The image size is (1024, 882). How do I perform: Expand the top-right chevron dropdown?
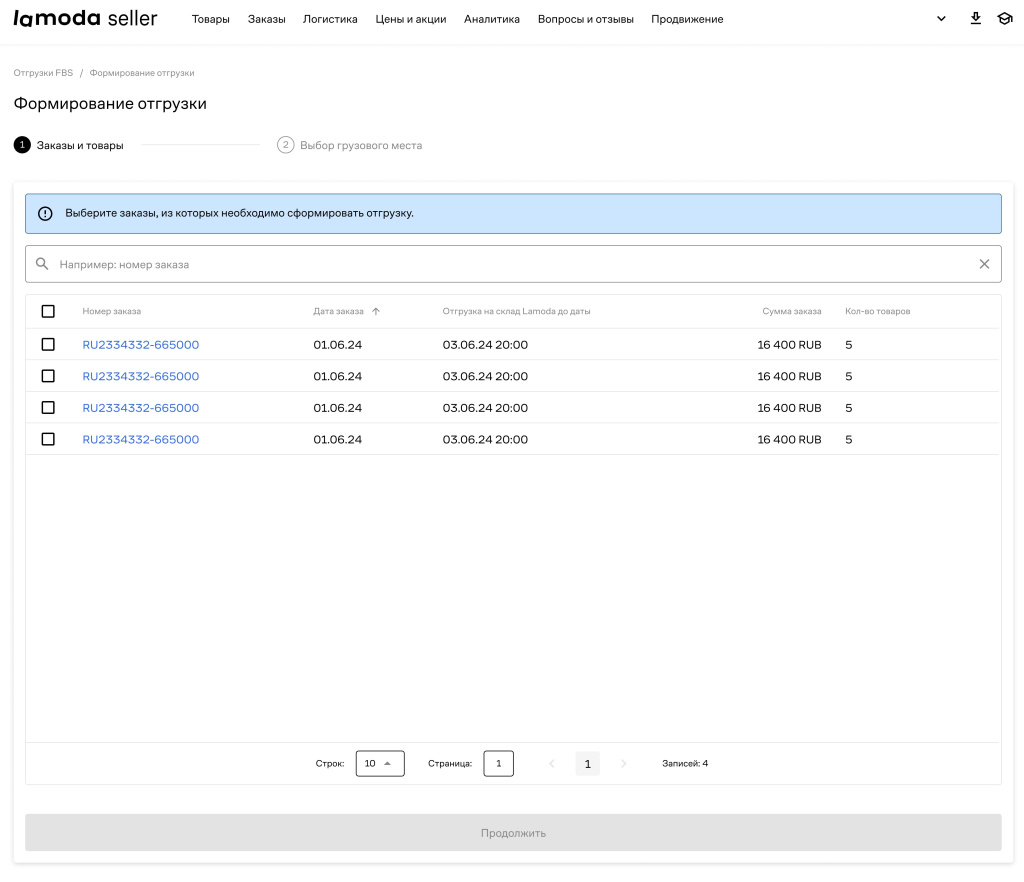click(941, 19)
